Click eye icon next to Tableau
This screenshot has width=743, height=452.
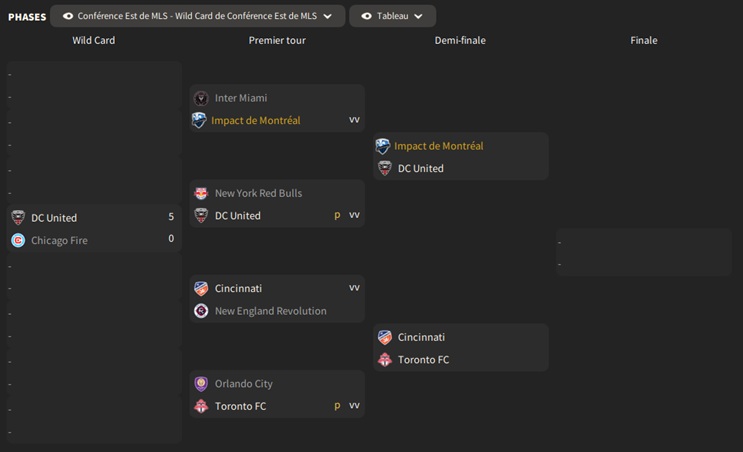(x=366, y=16)
